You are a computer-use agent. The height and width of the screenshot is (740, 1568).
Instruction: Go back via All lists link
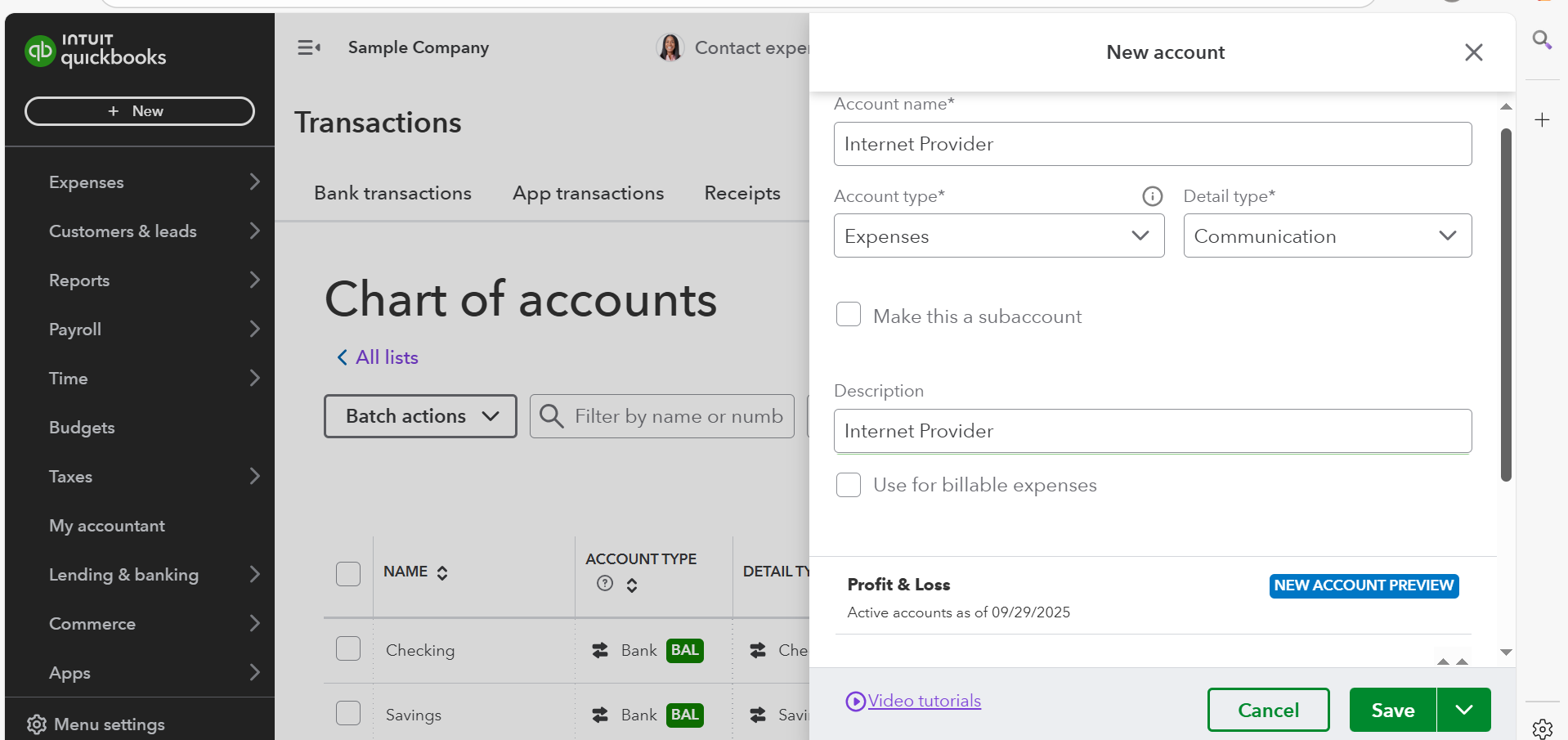click(378, 357)
